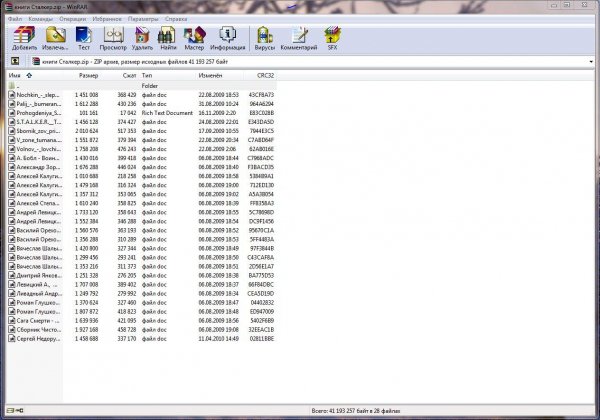Image resolution: width=600 pixels, height=420 pixels.
Task: Click the file icon of Сергей Недору
Action: coord(12,339)
